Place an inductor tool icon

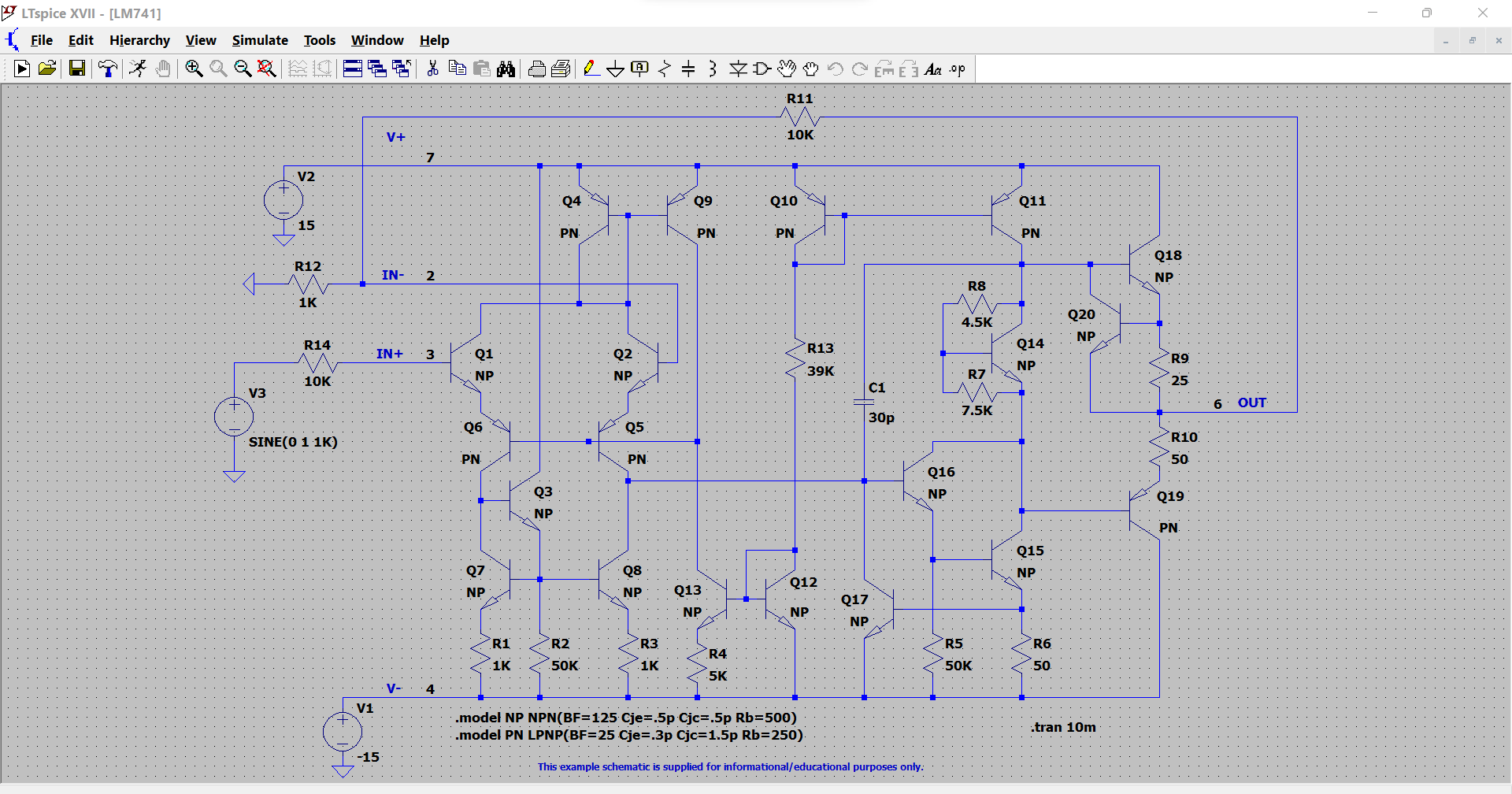tap(713, 69)
